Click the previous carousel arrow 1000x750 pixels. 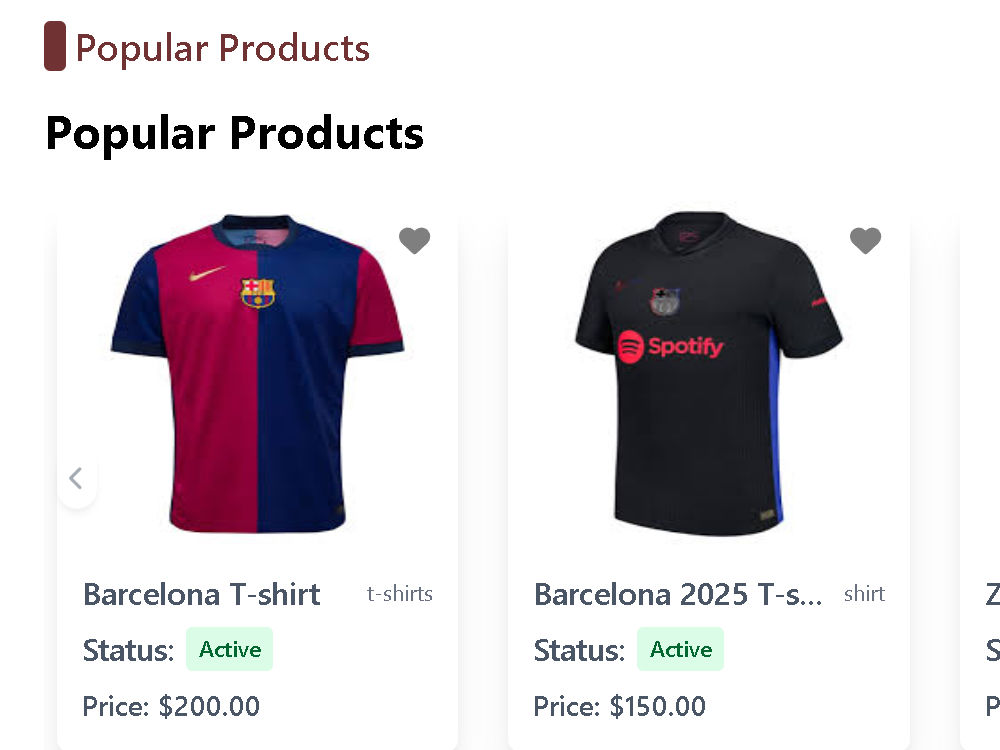pyautogui.click(x=77, y=478)
